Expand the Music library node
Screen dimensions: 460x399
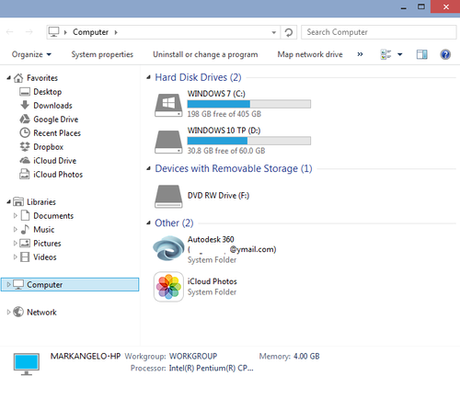15,229
